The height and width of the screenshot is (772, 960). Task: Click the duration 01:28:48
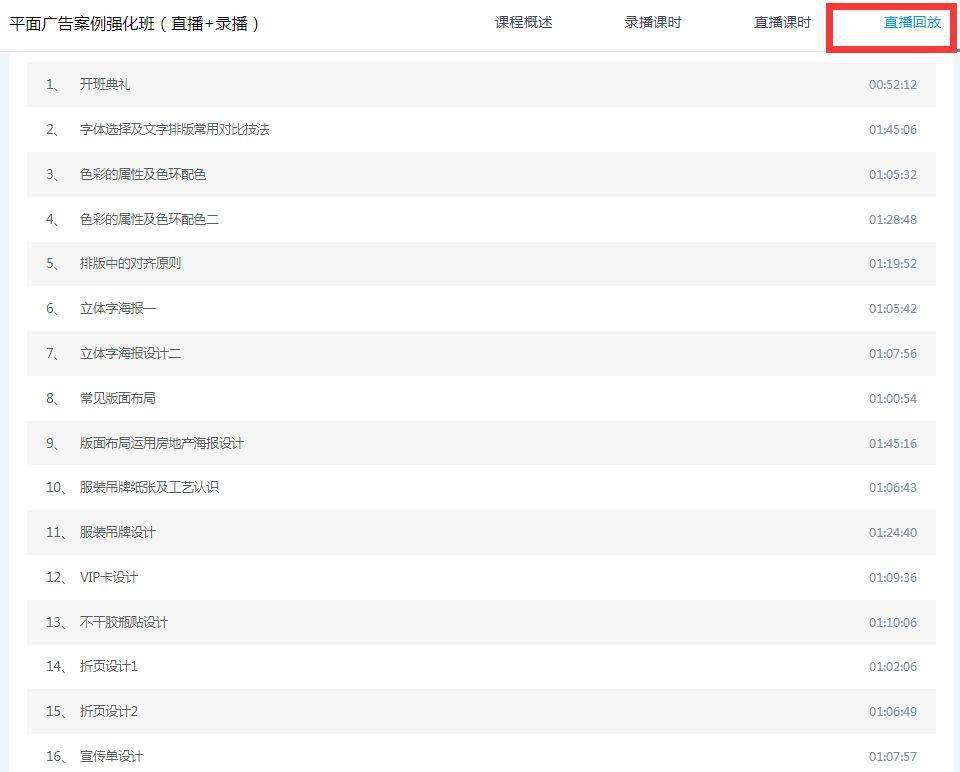click(x=893, y=219)
